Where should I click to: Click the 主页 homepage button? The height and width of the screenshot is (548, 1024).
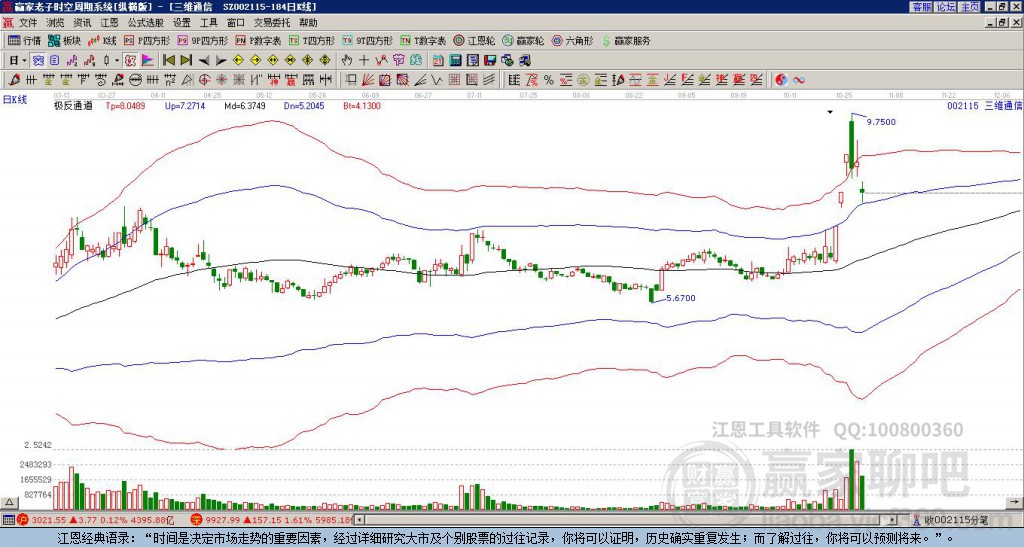970,7
